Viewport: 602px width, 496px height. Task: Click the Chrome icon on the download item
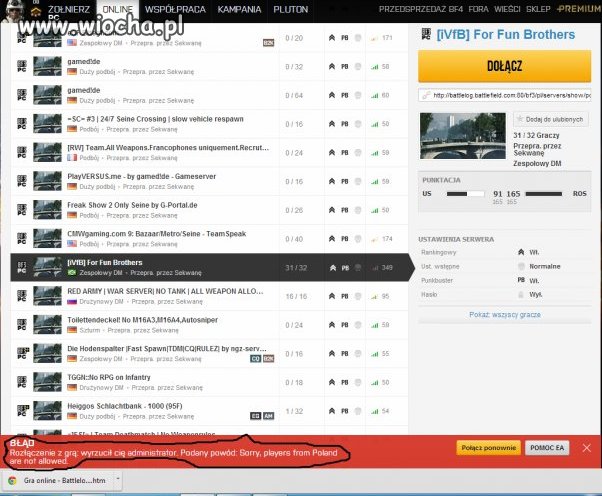[x=12, y=480]
